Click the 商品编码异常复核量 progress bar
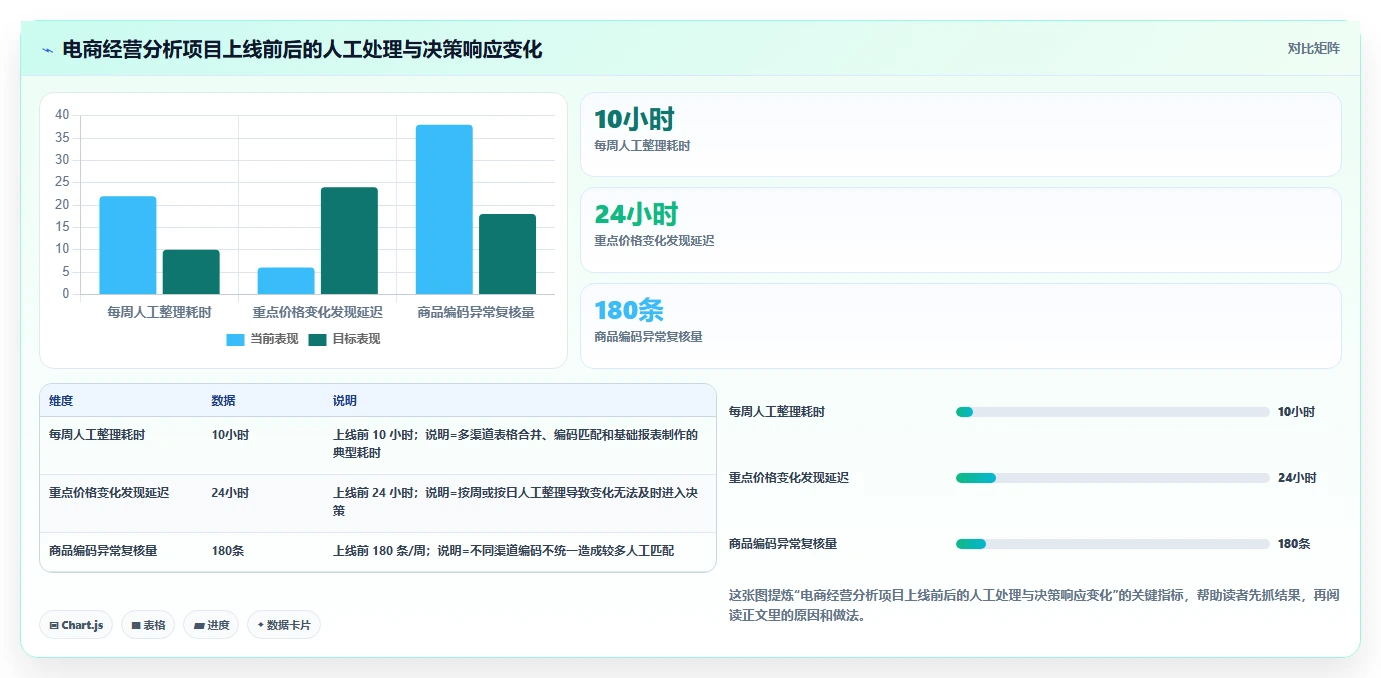This screenshot has height=678, width=1381. tap(1112, 544)
